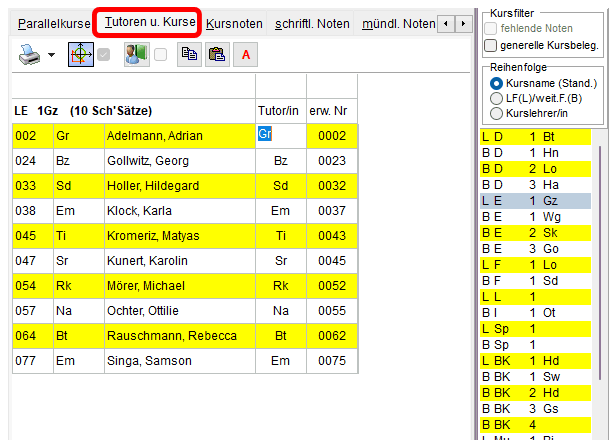Click the copy icon in toolbar
This screenshot has height=440, width=611.
point(188,55)
